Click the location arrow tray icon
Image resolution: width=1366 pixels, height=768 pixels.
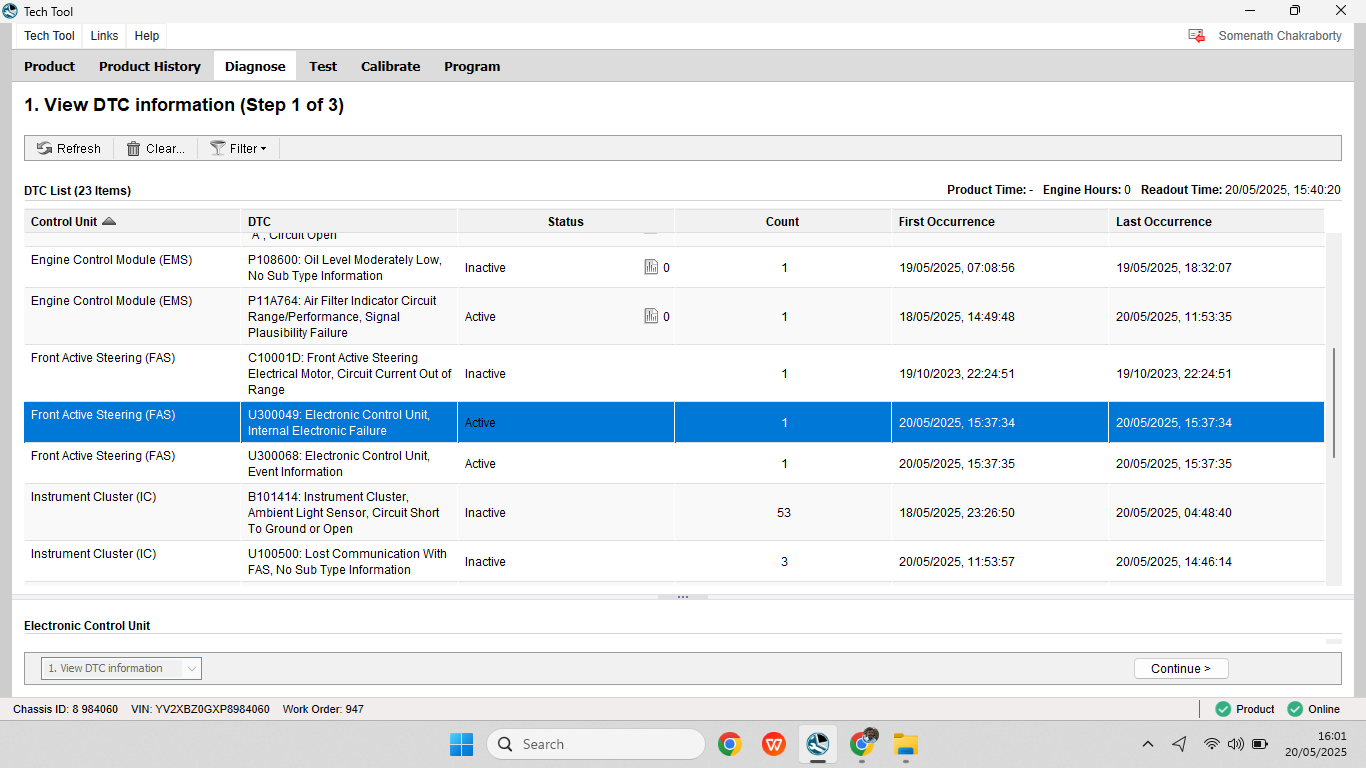1180,744
